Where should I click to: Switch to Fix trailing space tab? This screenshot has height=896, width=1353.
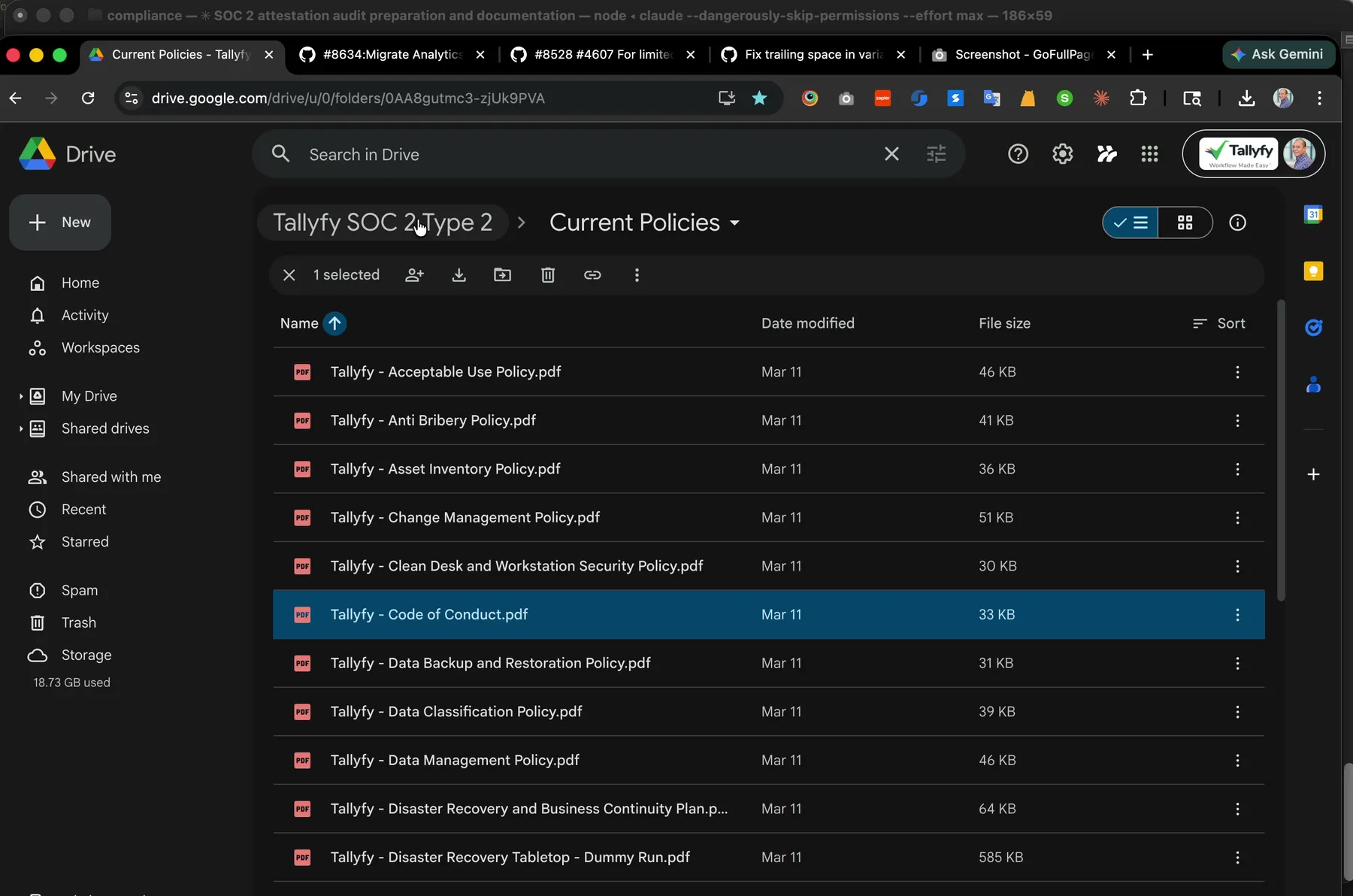click(x=812, y=54)
